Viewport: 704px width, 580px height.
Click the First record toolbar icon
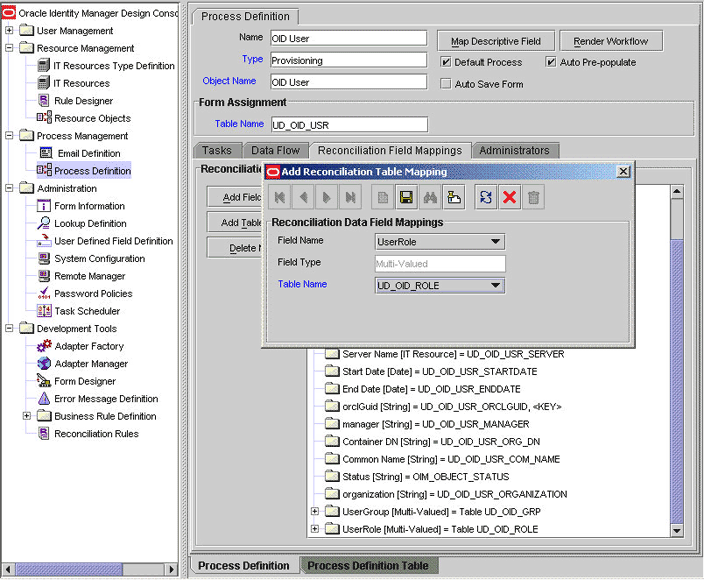tap(280, 197)
